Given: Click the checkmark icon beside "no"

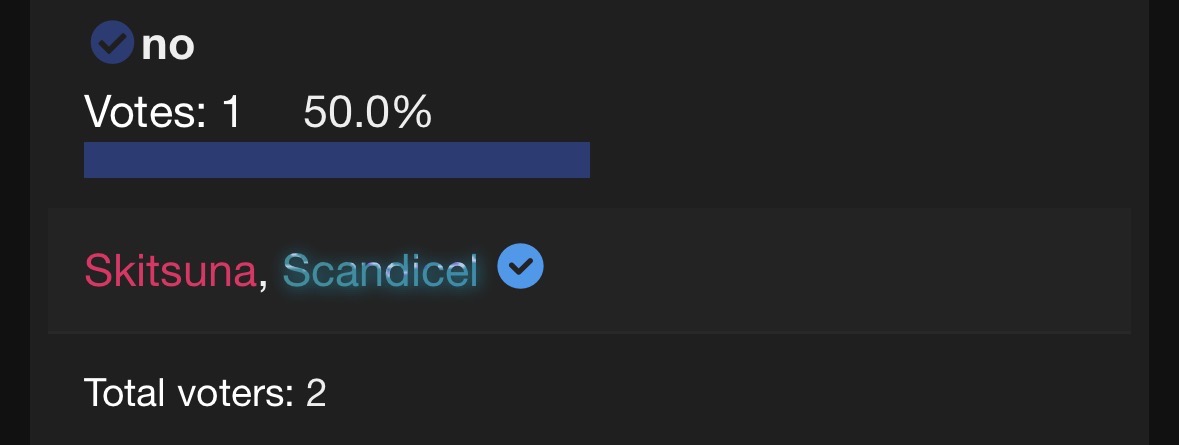Looking at the screenshot, I should [x=112, y=44].
